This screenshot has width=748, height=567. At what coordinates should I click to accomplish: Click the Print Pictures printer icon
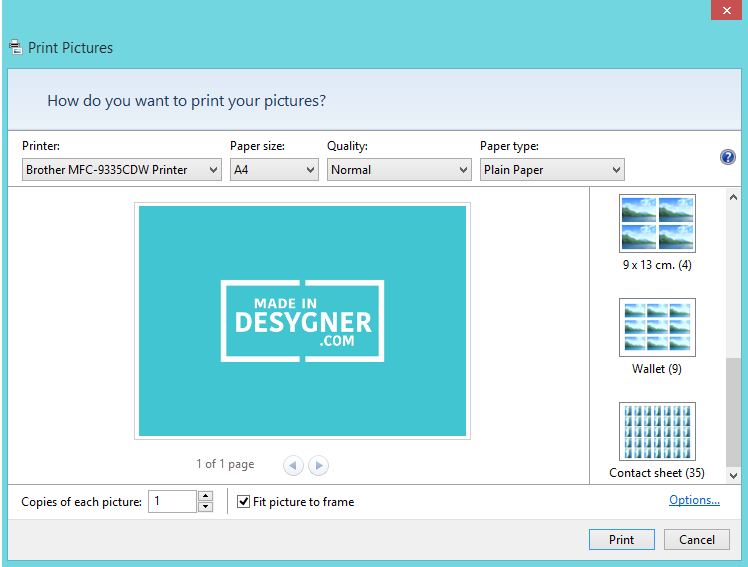click(16, 47)
